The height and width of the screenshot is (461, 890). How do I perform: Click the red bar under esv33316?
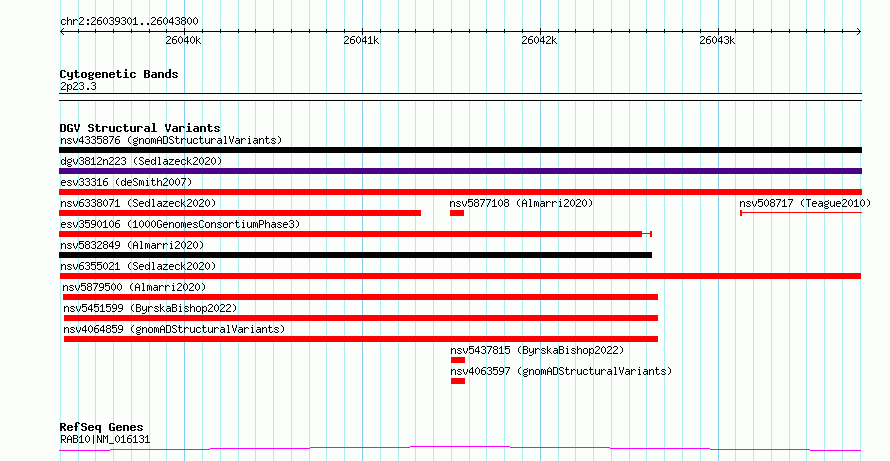(460, 192)
